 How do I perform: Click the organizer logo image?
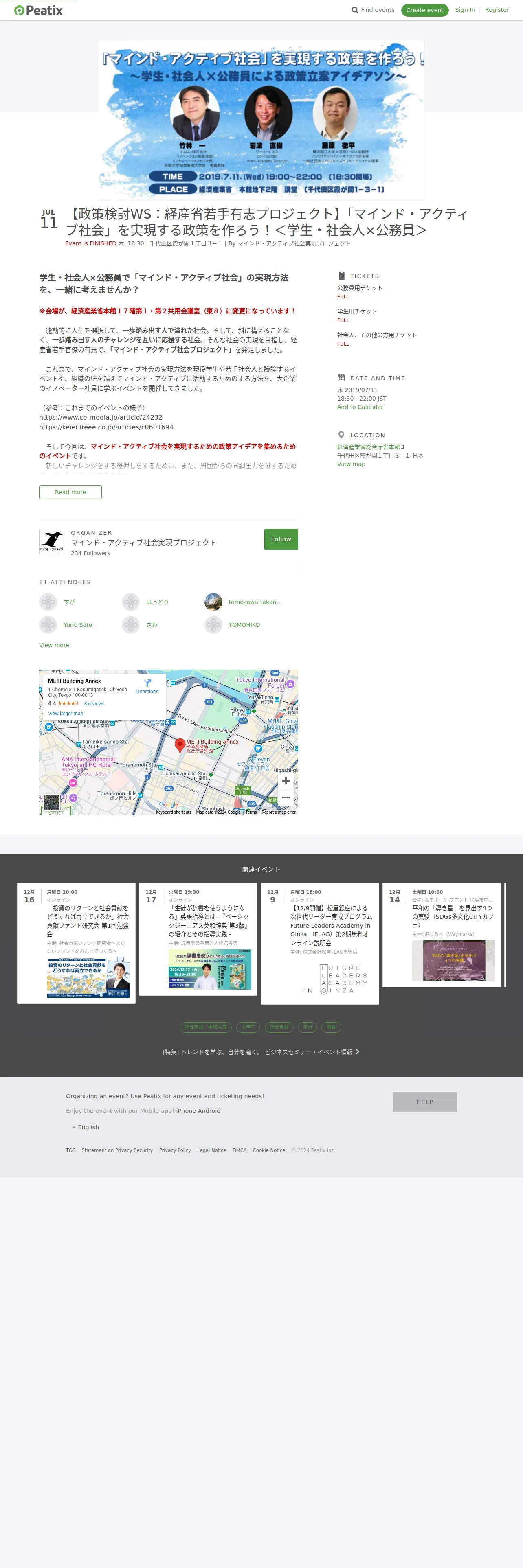point(52,541)
